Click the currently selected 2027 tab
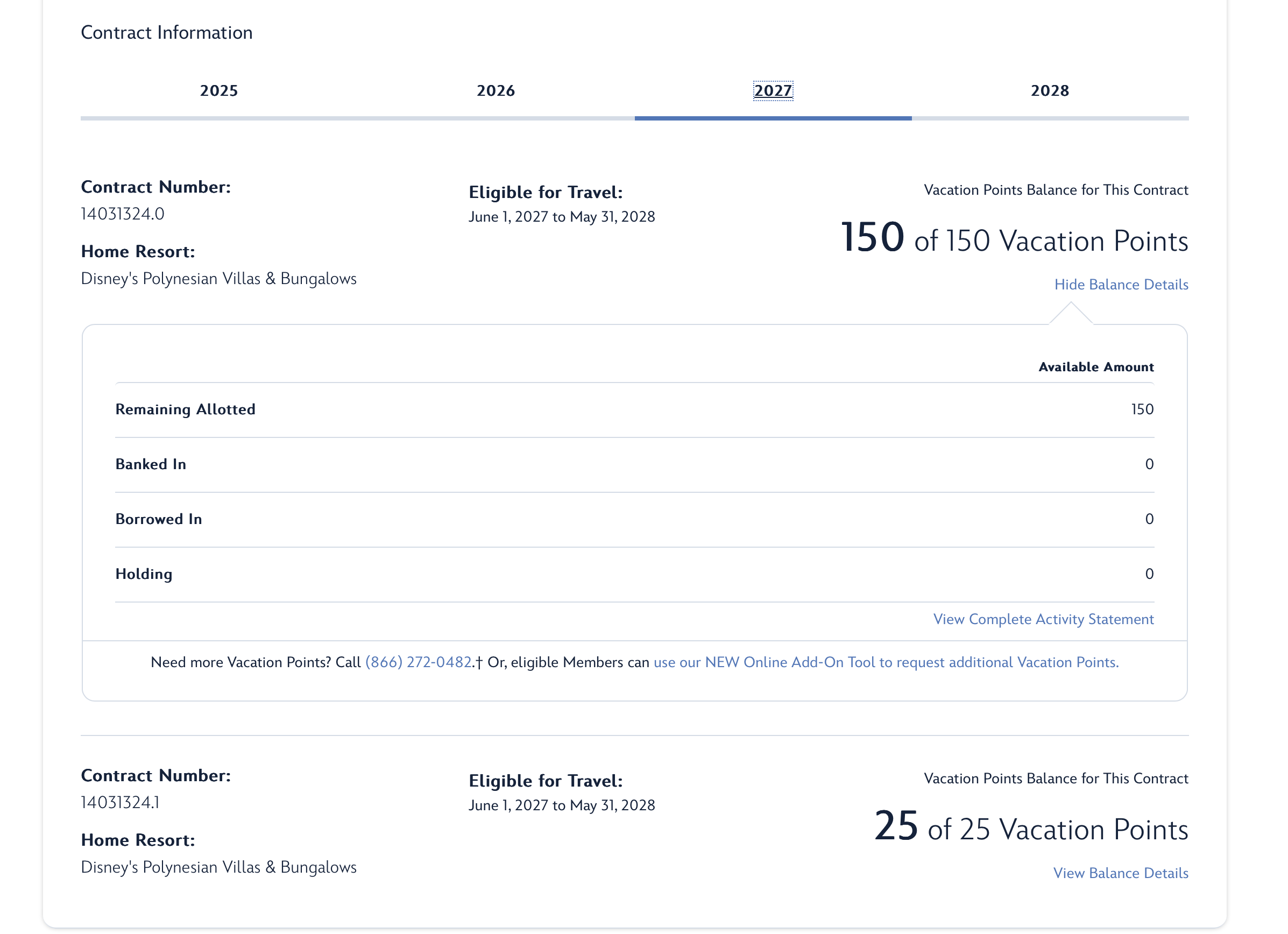The width and height of the screenshot is (1288, 934). [773, 91]
